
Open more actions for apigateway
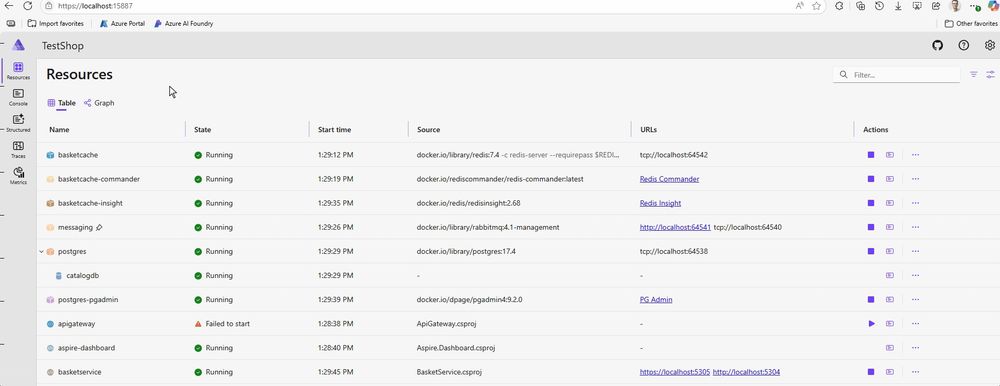pyautogui.click(x=915, y=323)
